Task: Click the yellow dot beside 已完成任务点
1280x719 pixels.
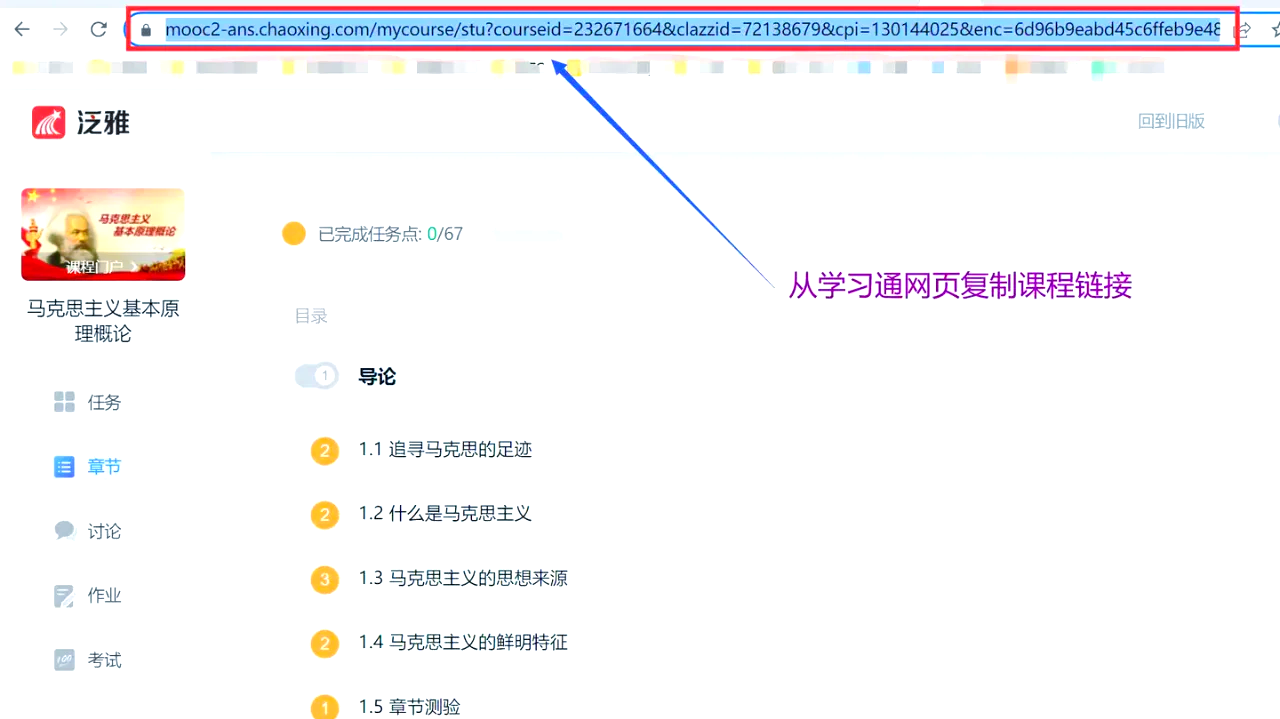Action: (x=294, y=234)
